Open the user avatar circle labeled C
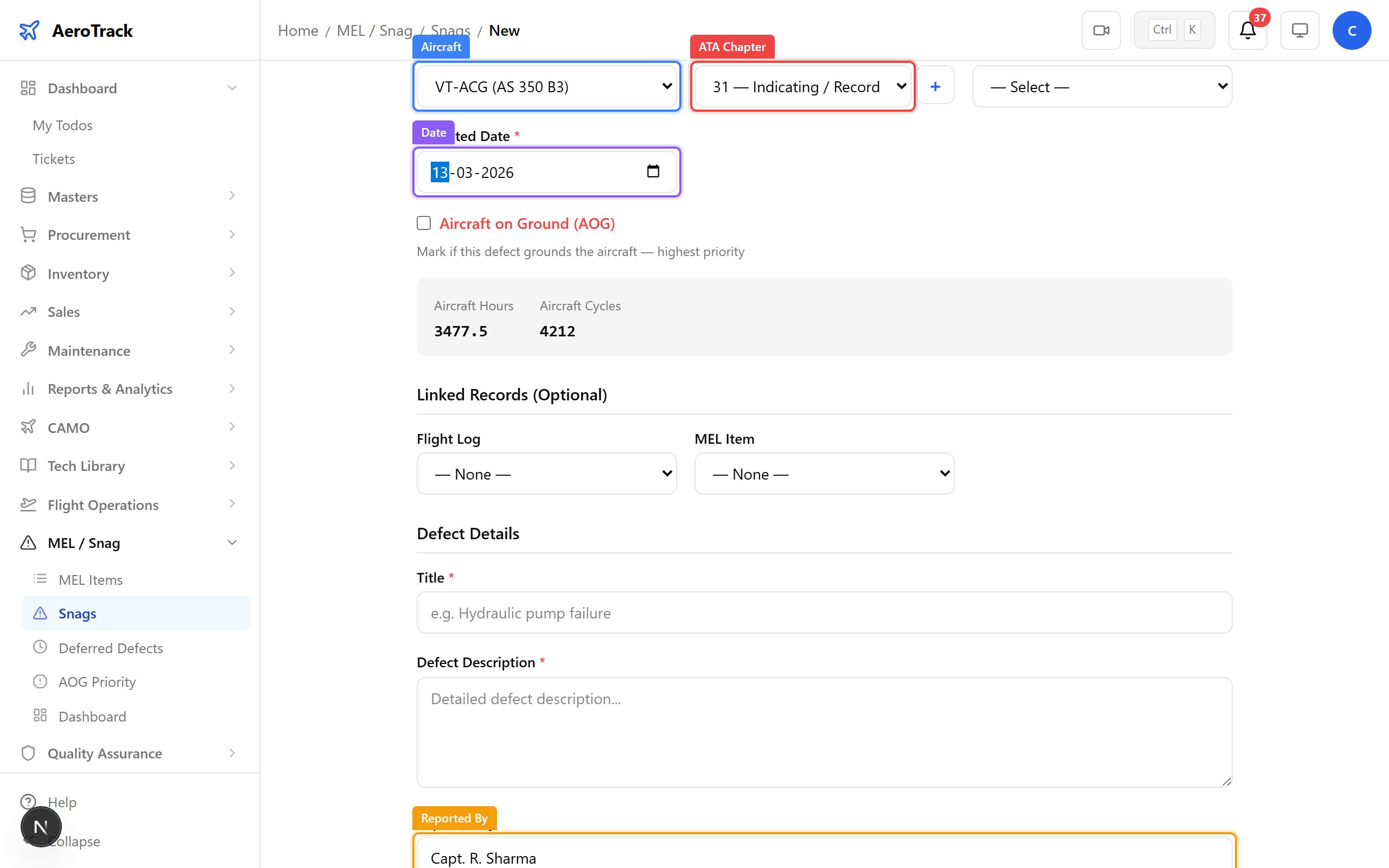Image resolution: width=1389 pixels, height=868 pixels. click(1352, 30)
